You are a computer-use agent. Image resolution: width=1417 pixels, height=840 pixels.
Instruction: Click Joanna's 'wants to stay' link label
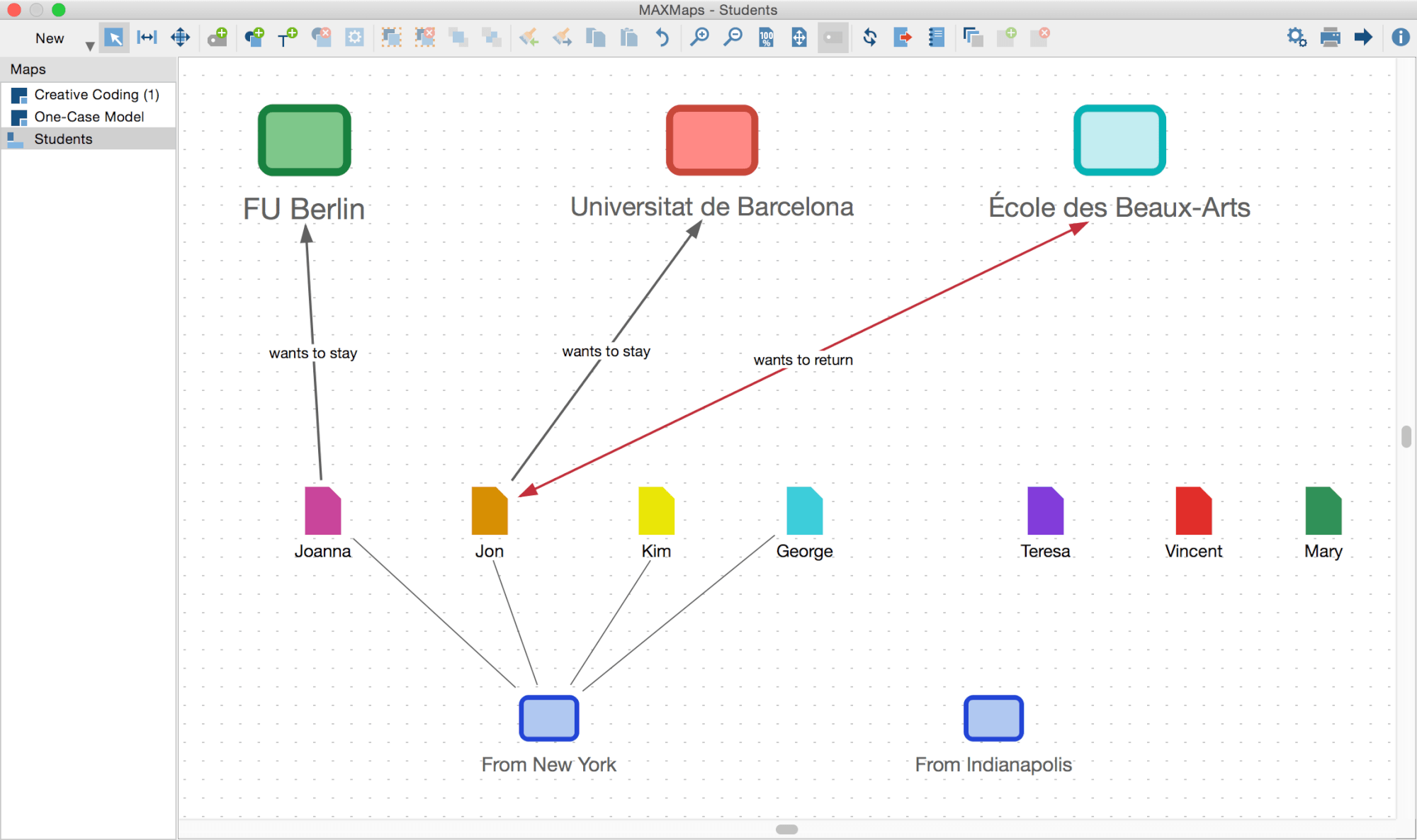click(x=313, y=353)
